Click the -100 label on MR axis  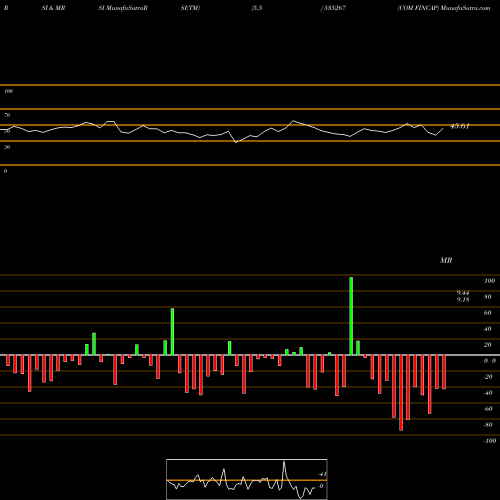pyautogui.click(x=490, y=441)
